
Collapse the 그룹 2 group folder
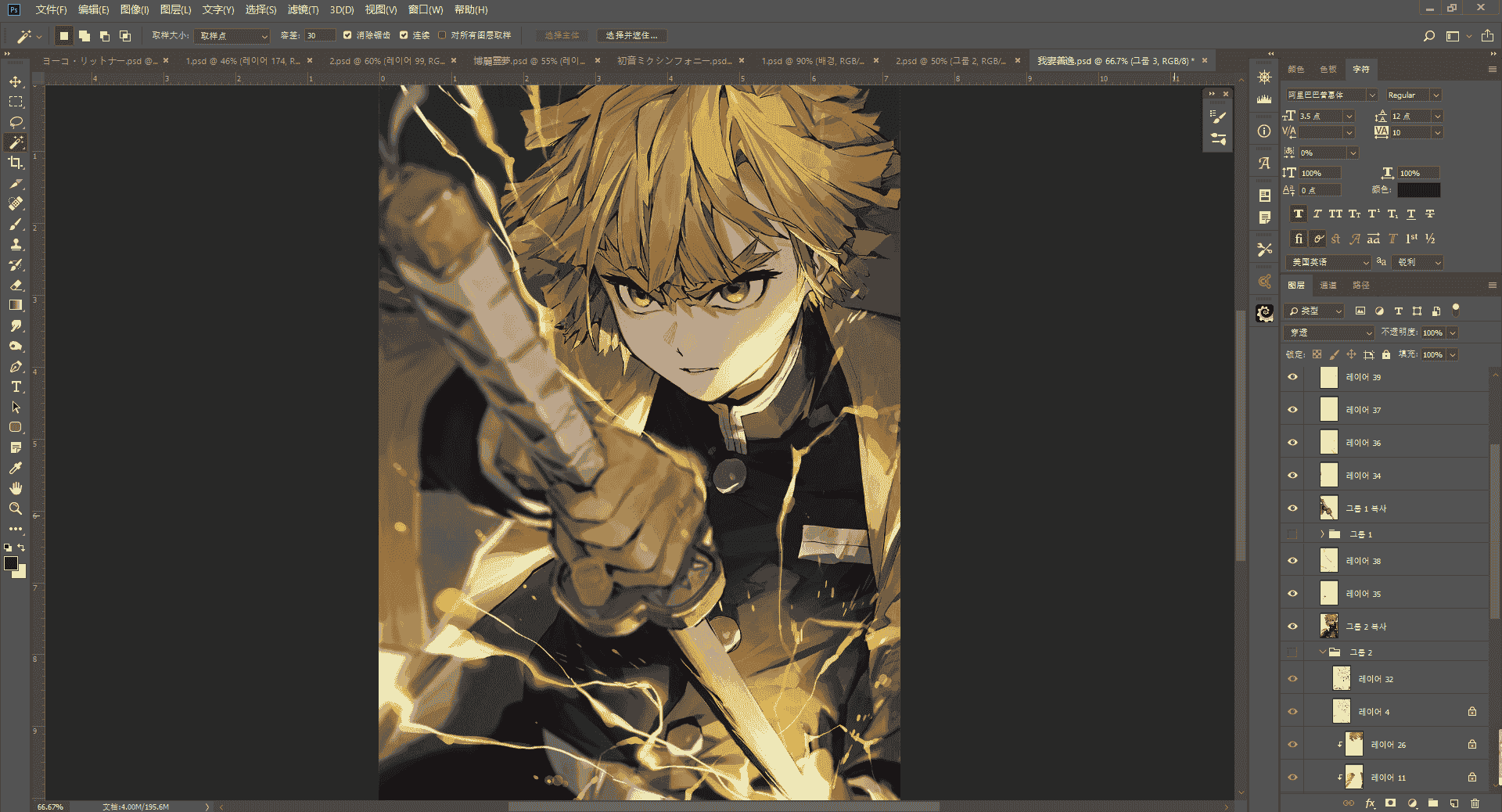pyautogui.click(x=1322, y=652)
